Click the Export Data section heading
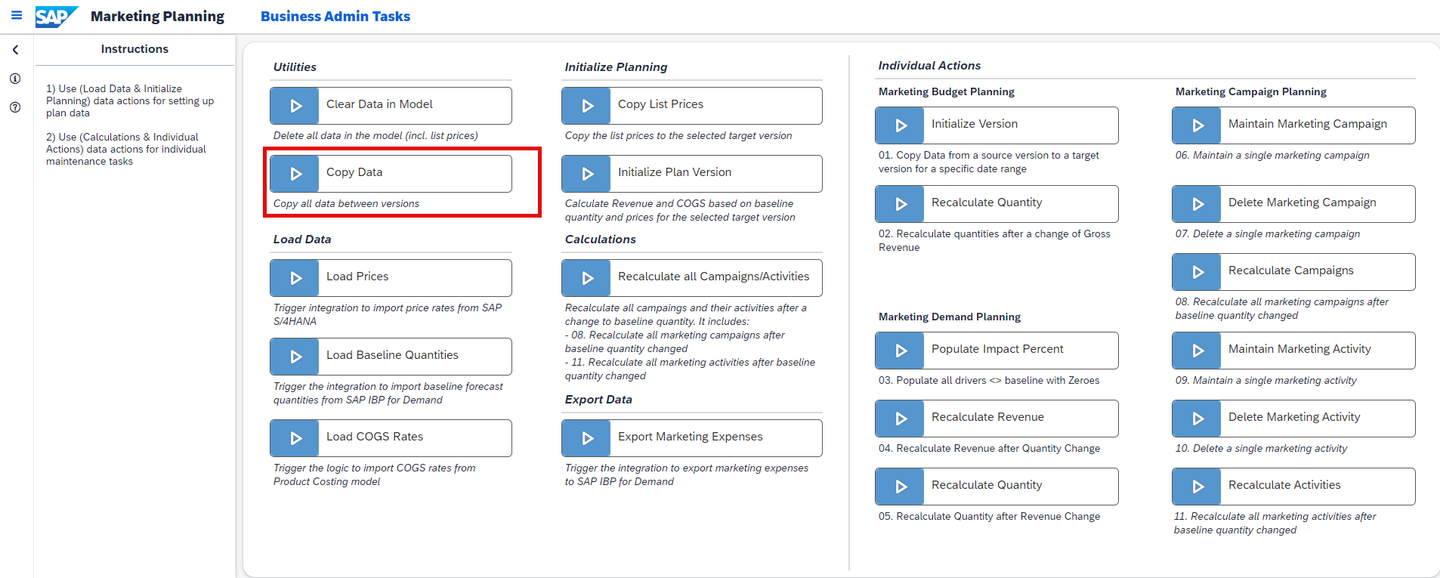The image size is (1440, 578). point(601,399)
